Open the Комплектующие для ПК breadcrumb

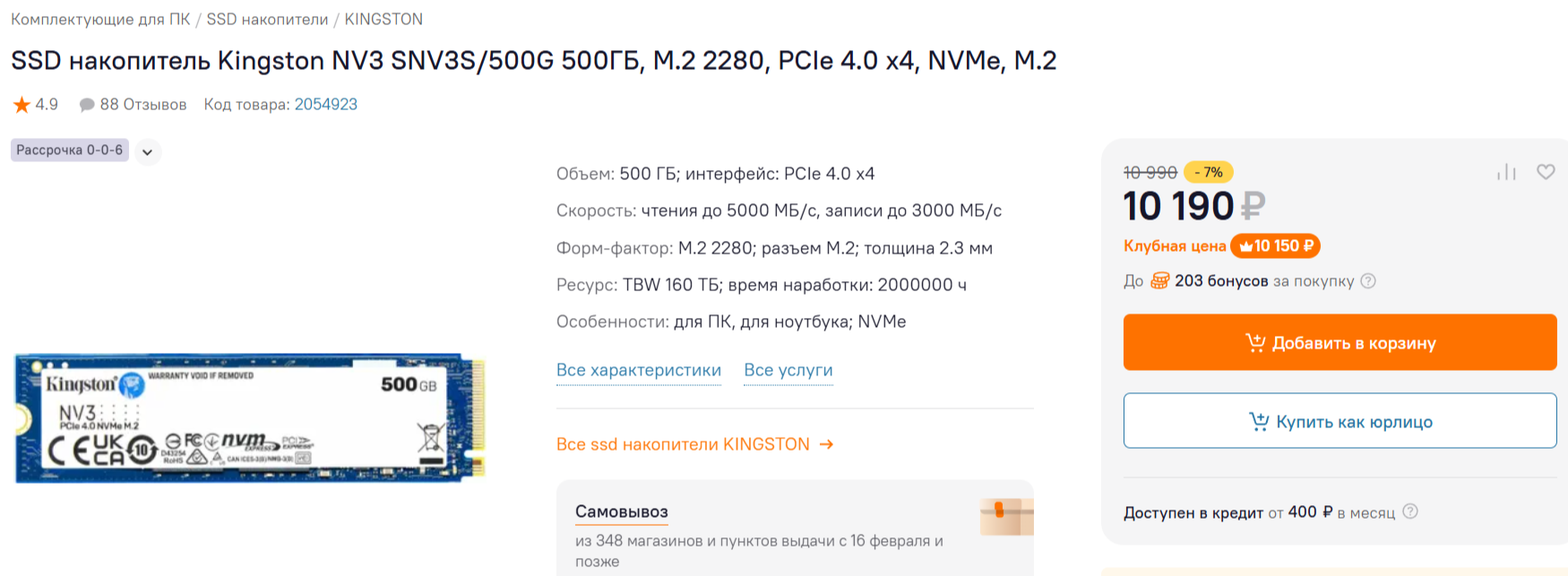(100, 19)
